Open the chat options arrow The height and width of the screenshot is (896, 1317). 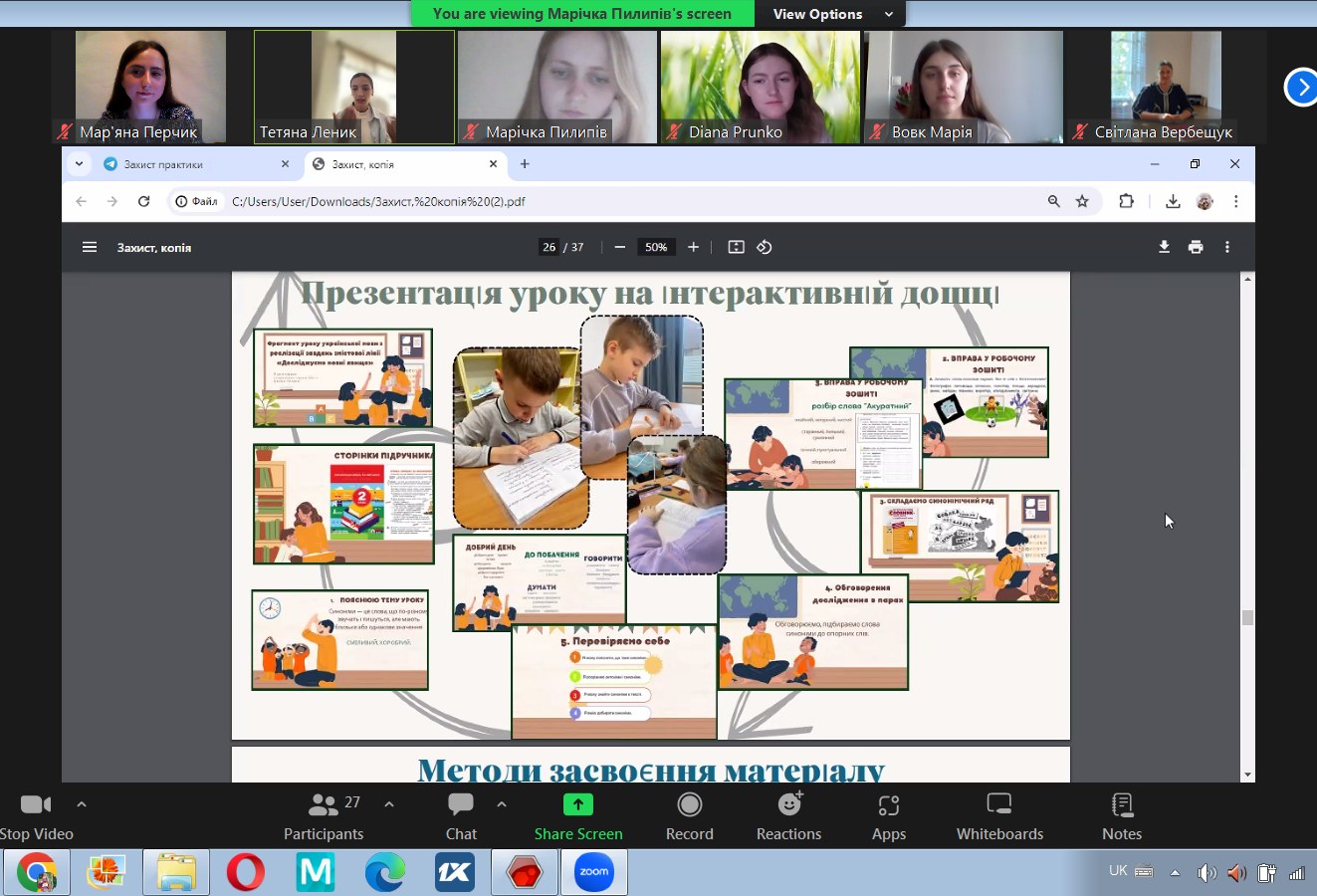tap(502, 803)
